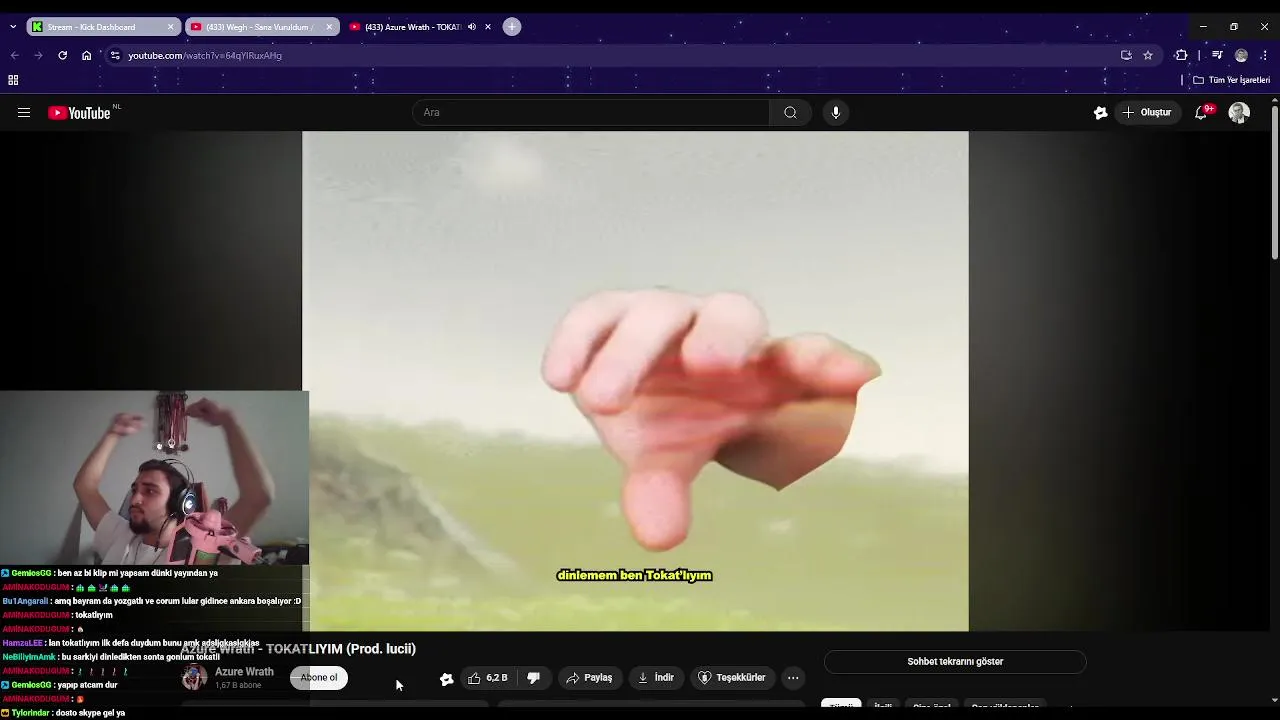Expand the tab search dropdown arrow

coord(12,27)
